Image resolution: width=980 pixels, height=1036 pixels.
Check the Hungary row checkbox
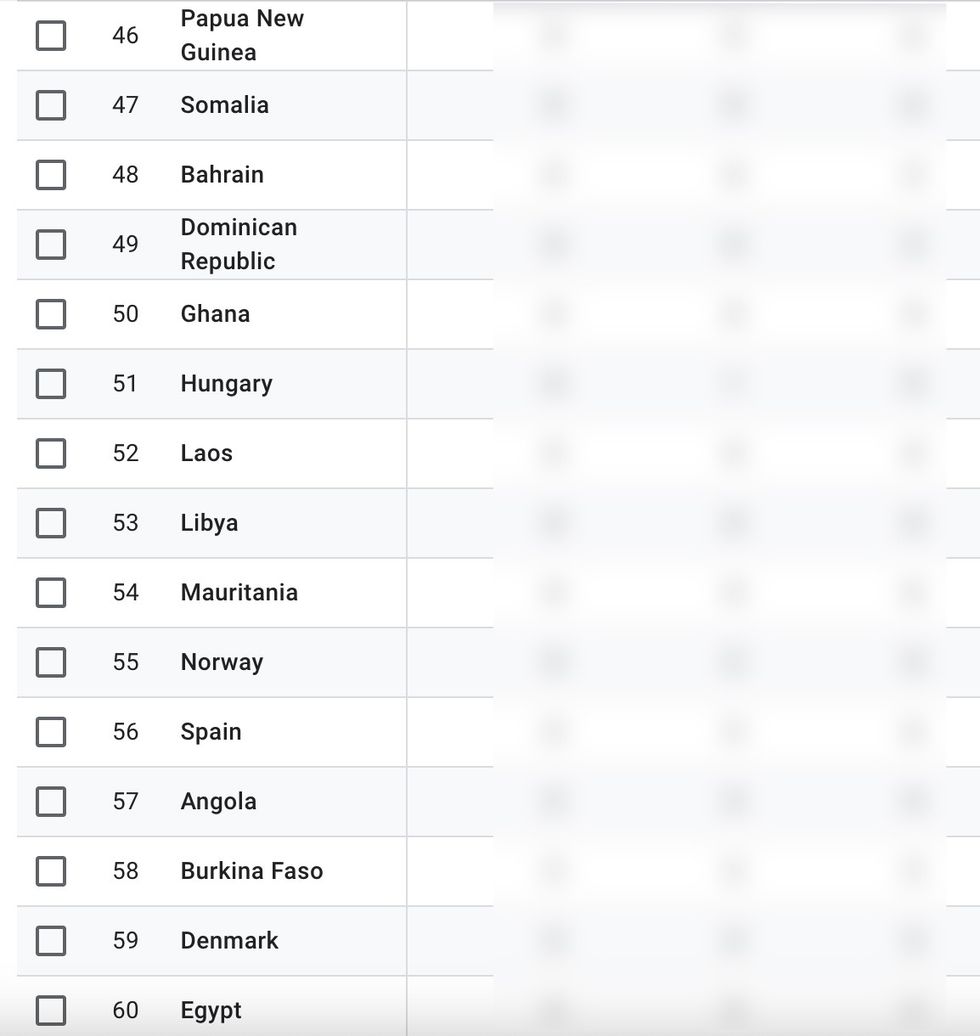point(51,384)
